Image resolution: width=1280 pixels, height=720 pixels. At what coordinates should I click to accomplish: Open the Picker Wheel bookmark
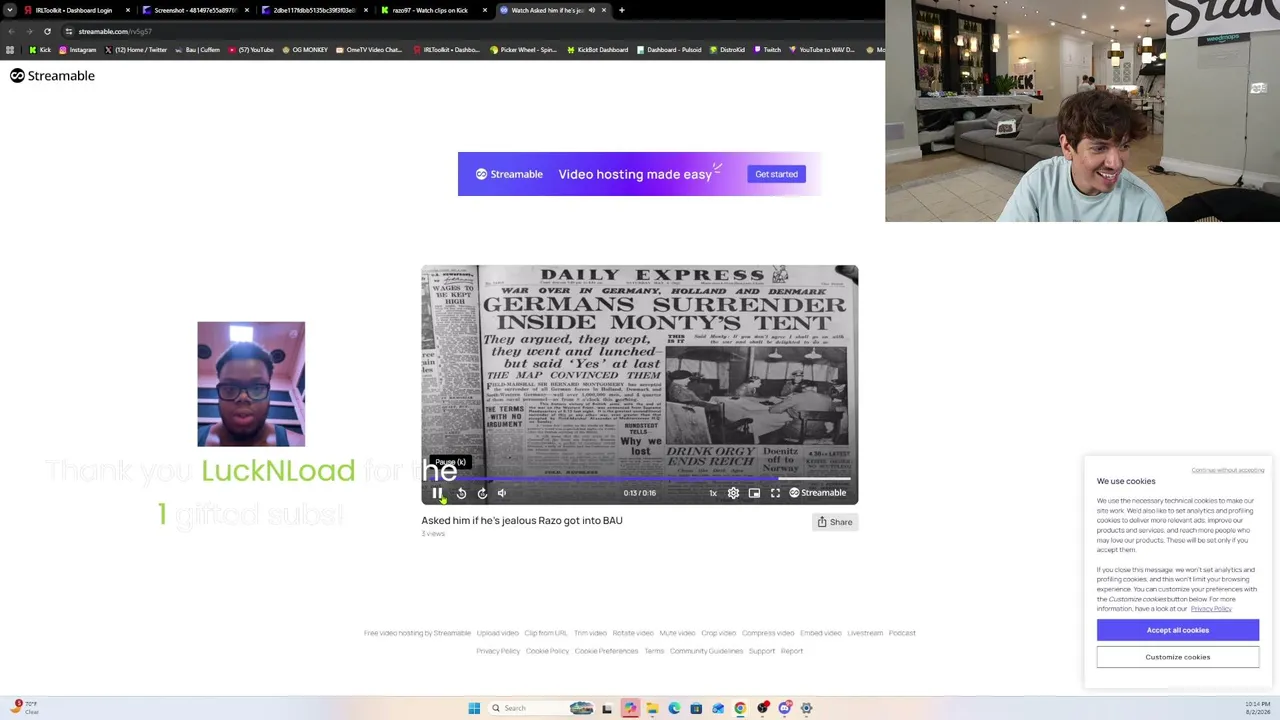(x=523, y=50)
